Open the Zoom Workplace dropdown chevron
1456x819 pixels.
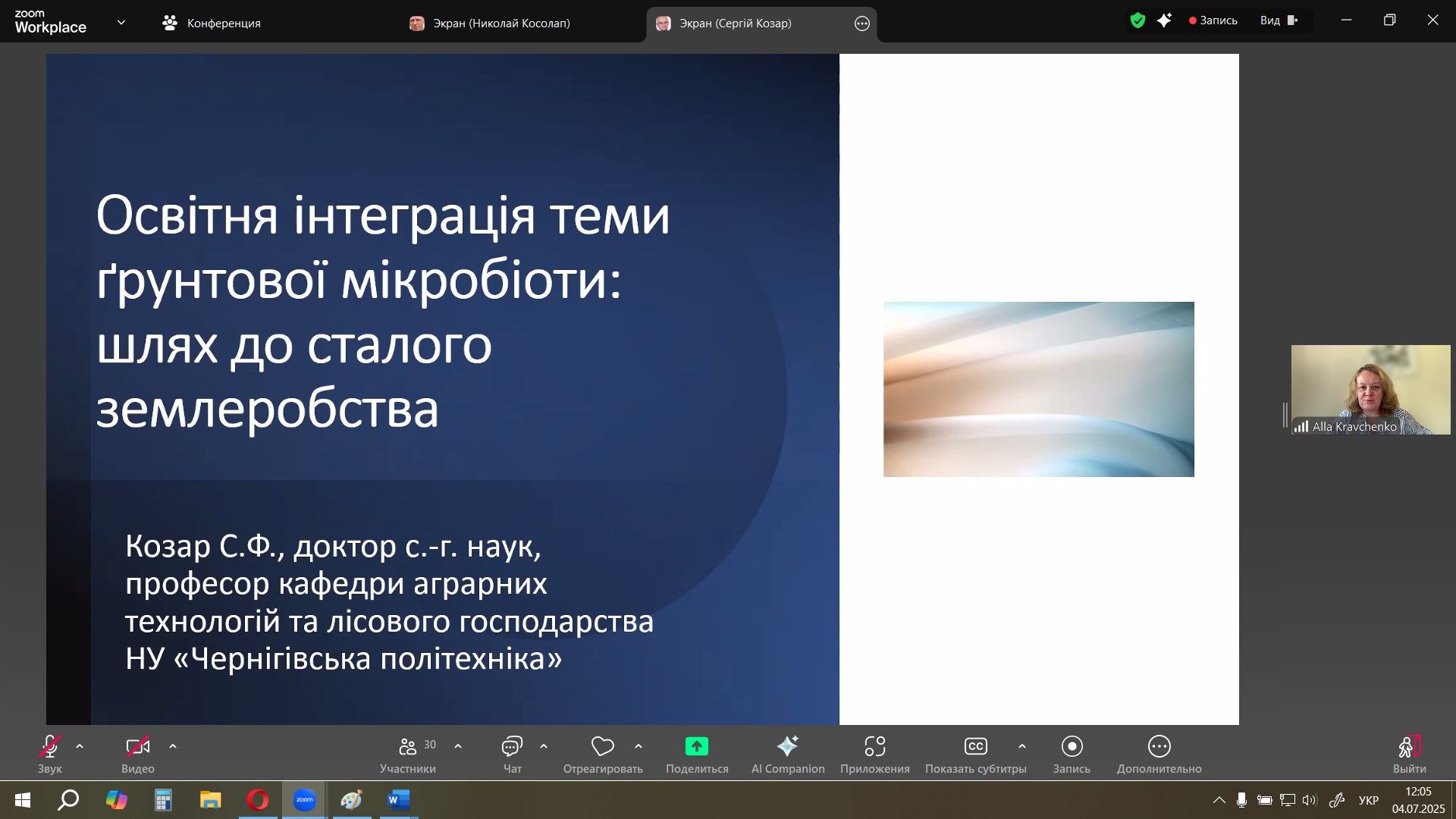coord(121,23)
